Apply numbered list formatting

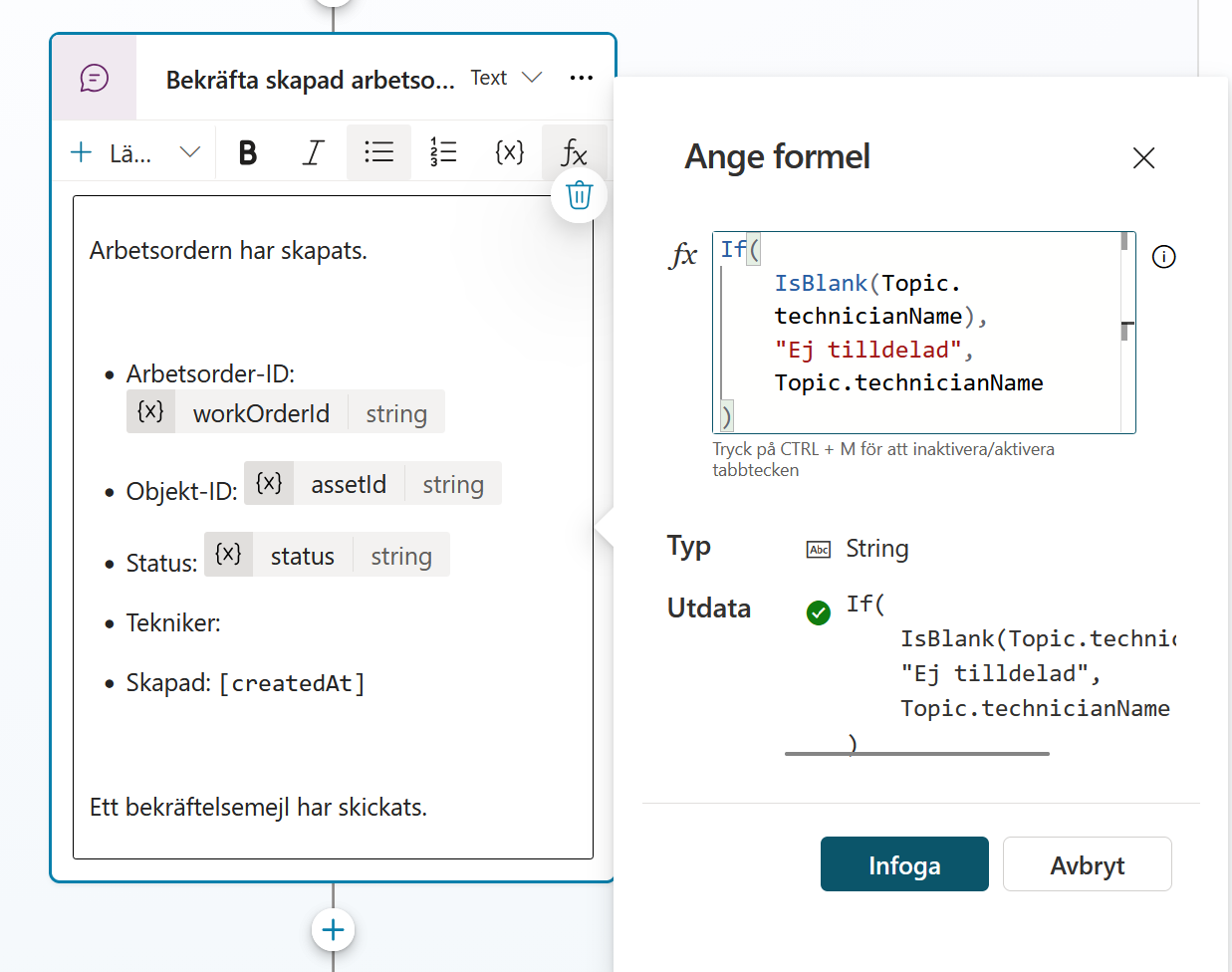point(443,152)
